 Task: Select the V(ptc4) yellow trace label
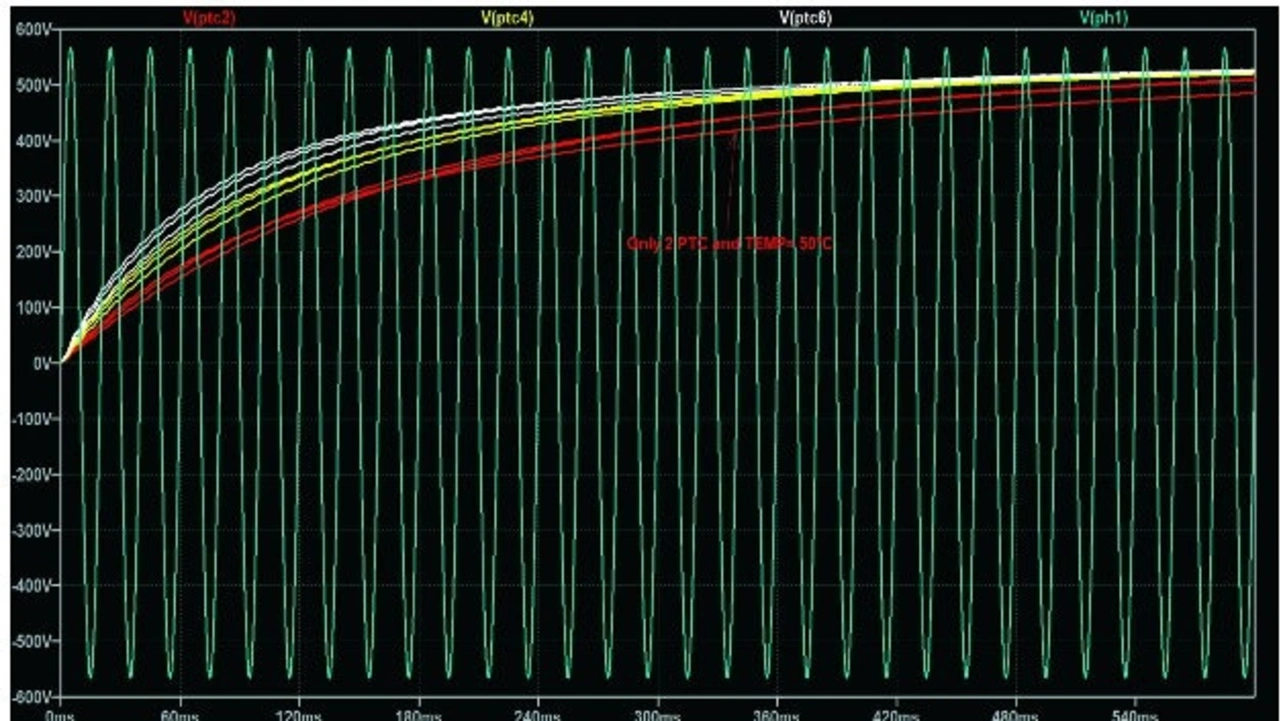508,17
